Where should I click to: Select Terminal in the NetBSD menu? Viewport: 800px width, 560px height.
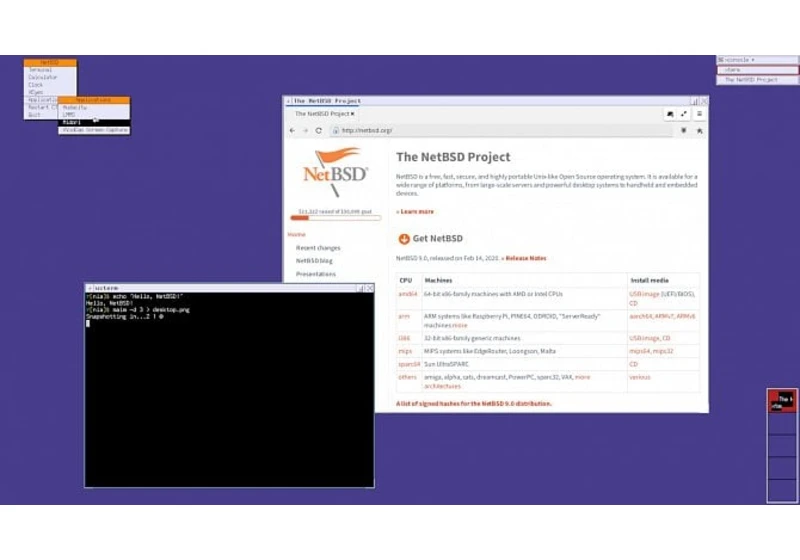click(x=50, y=70)
